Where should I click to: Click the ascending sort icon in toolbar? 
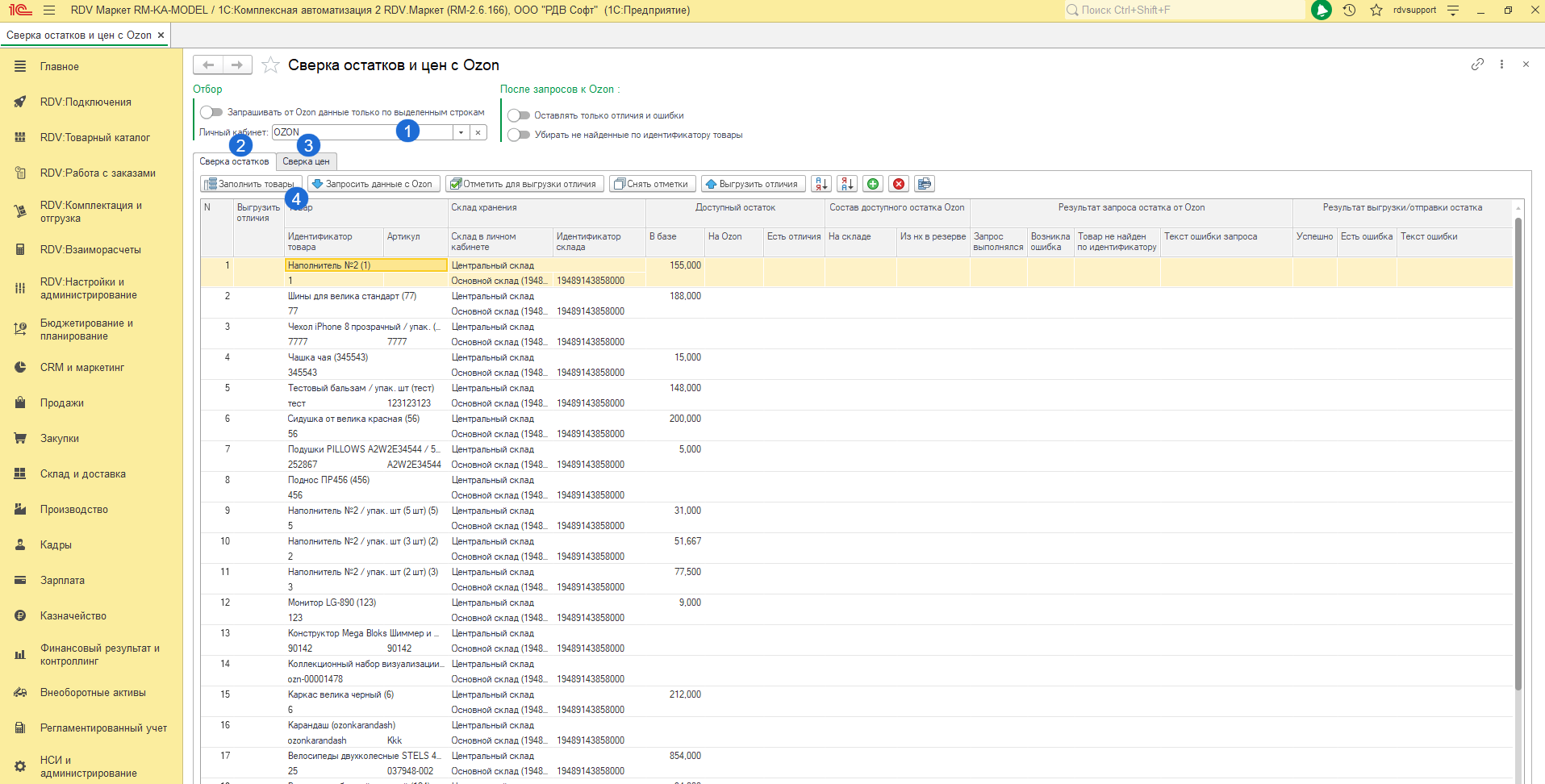(821, 184)
